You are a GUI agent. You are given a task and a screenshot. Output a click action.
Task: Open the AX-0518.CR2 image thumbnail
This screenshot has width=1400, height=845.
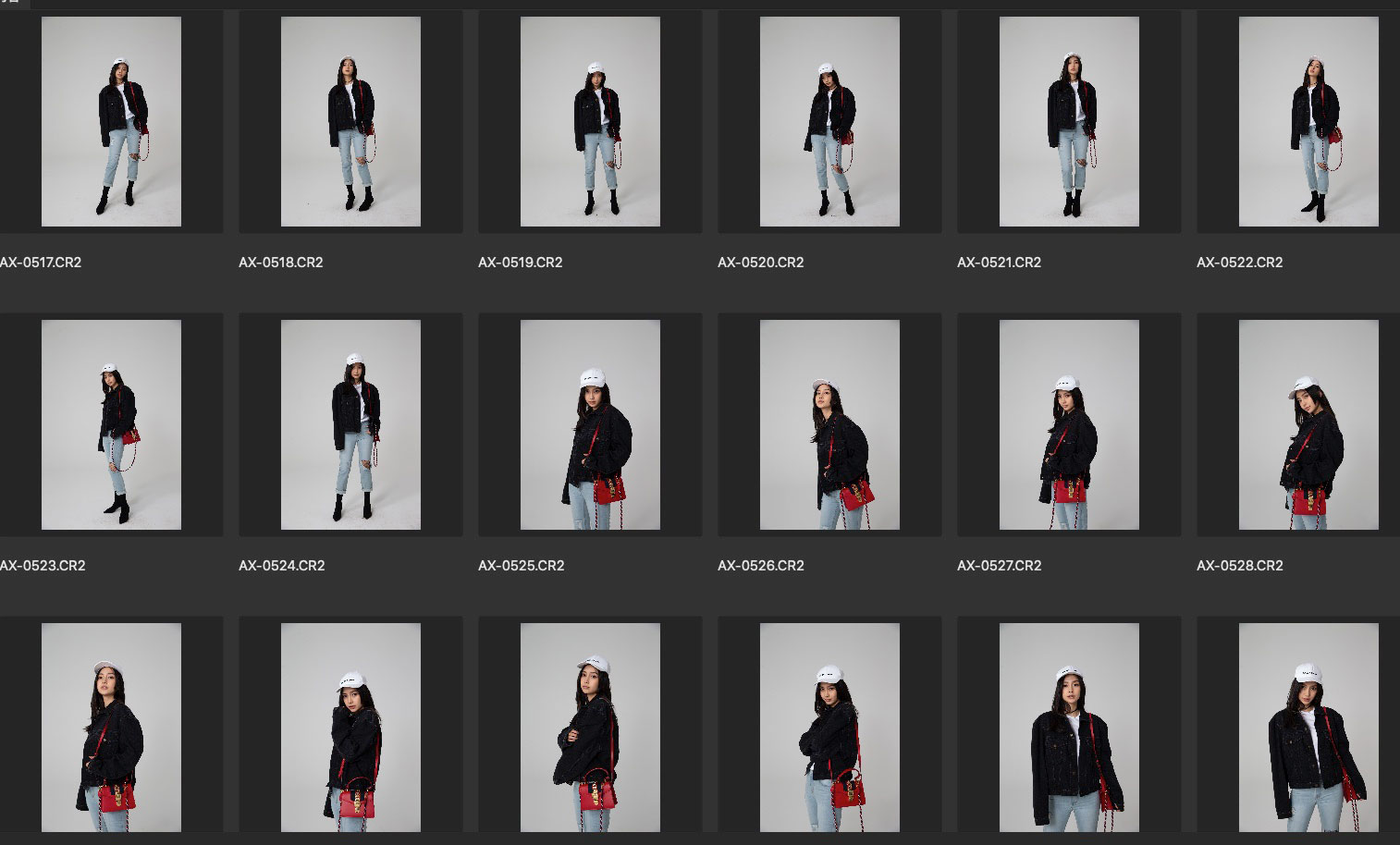pos(350,122)
